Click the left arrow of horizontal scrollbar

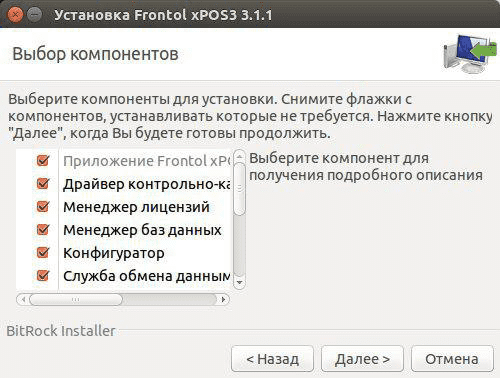[x=23, y=299]
